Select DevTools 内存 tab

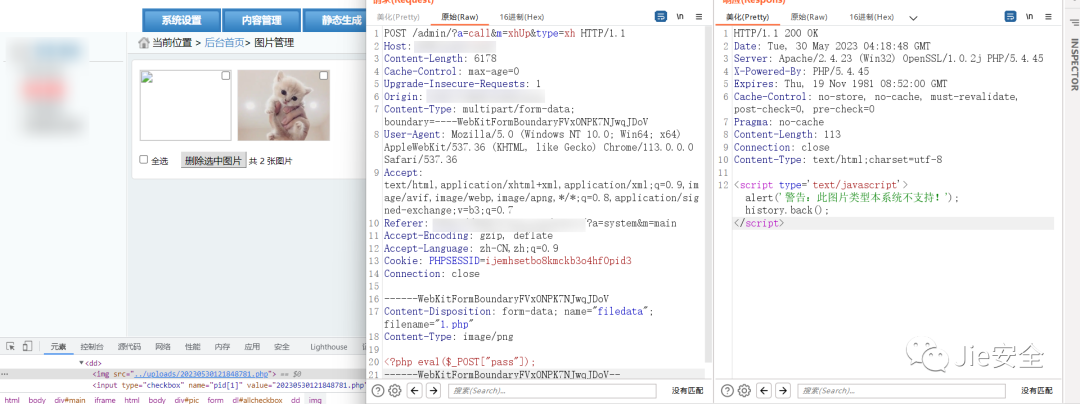click(222, 347)
